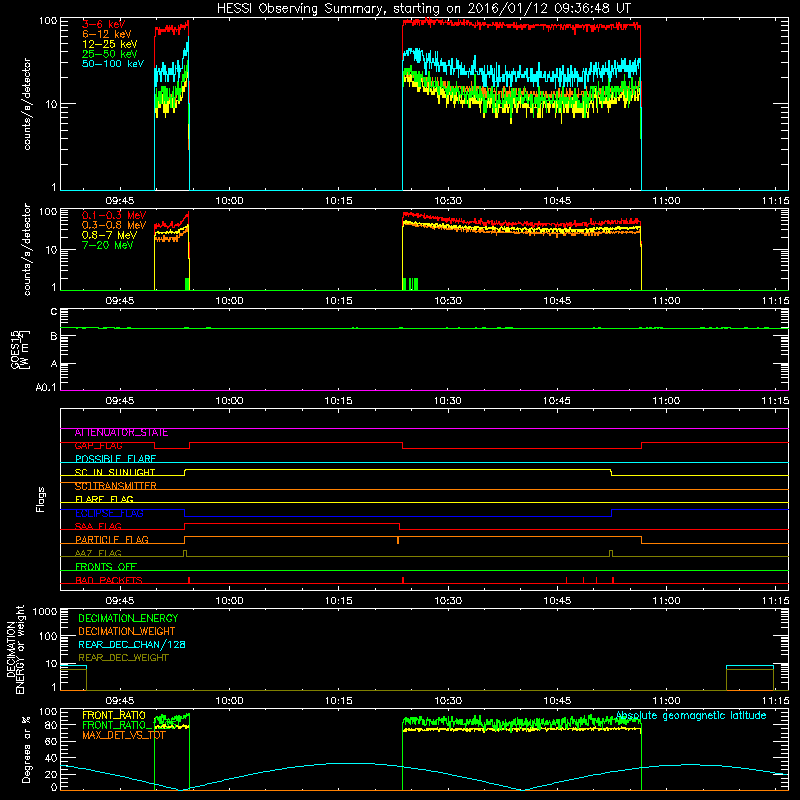Click the C class tick on GOES panel
The height and width of the screenshot is (800, 800).
click(54, 312)
